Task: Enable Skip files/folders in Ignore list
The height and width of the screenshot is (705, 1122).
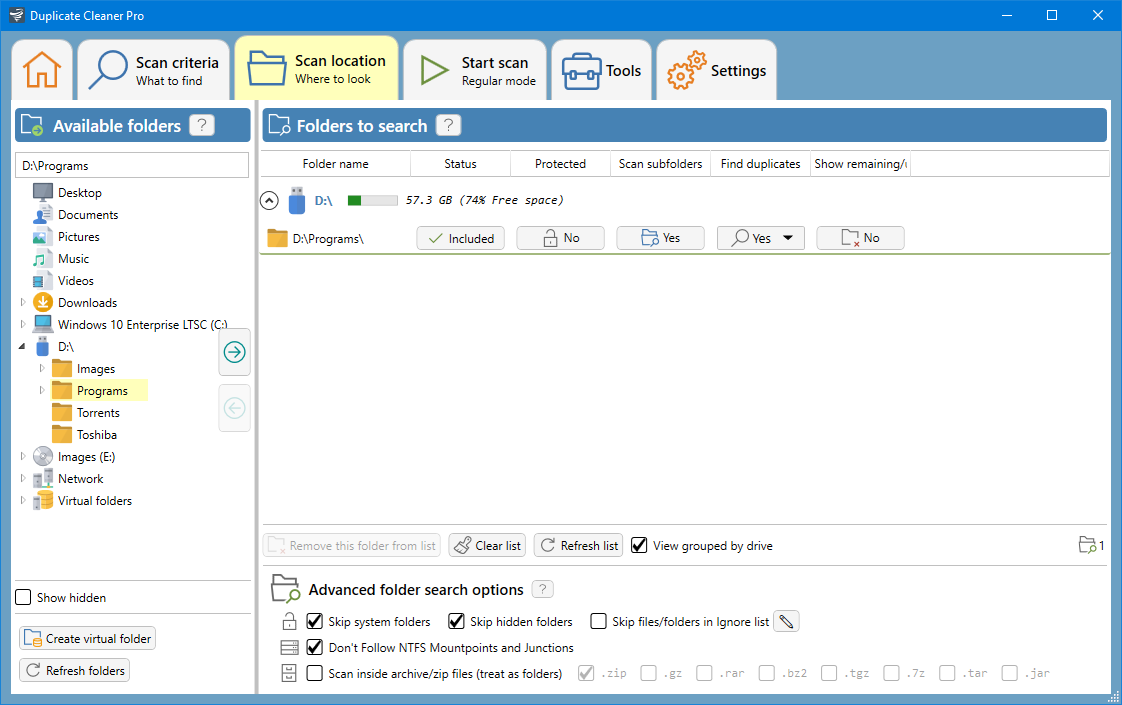Action: (598, 621)
